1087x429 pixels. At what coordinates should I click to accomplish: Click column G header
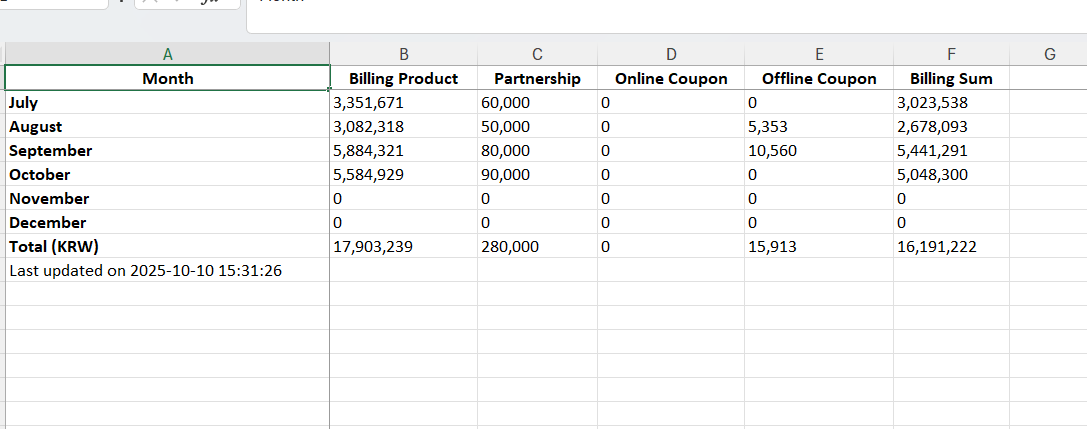pyautogui.click(x=1049, y=54)
